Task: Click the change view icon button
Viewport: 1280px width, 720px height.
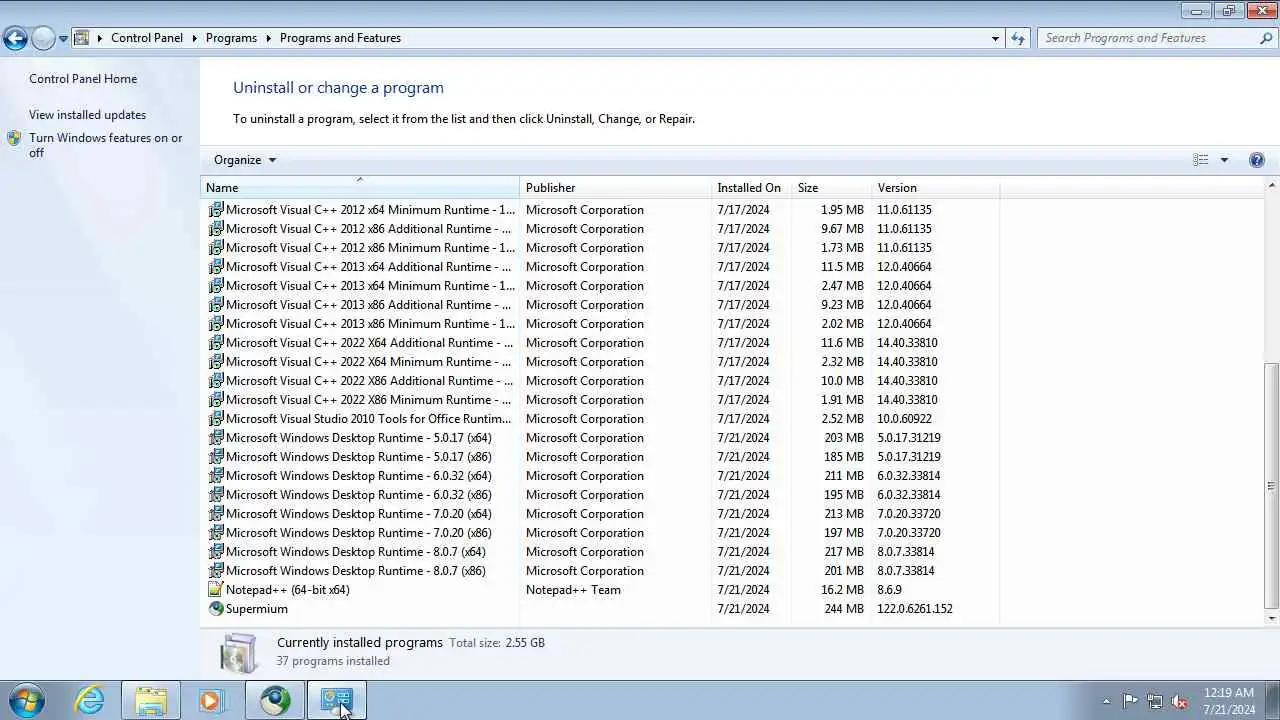Action: pos(1201,160)
